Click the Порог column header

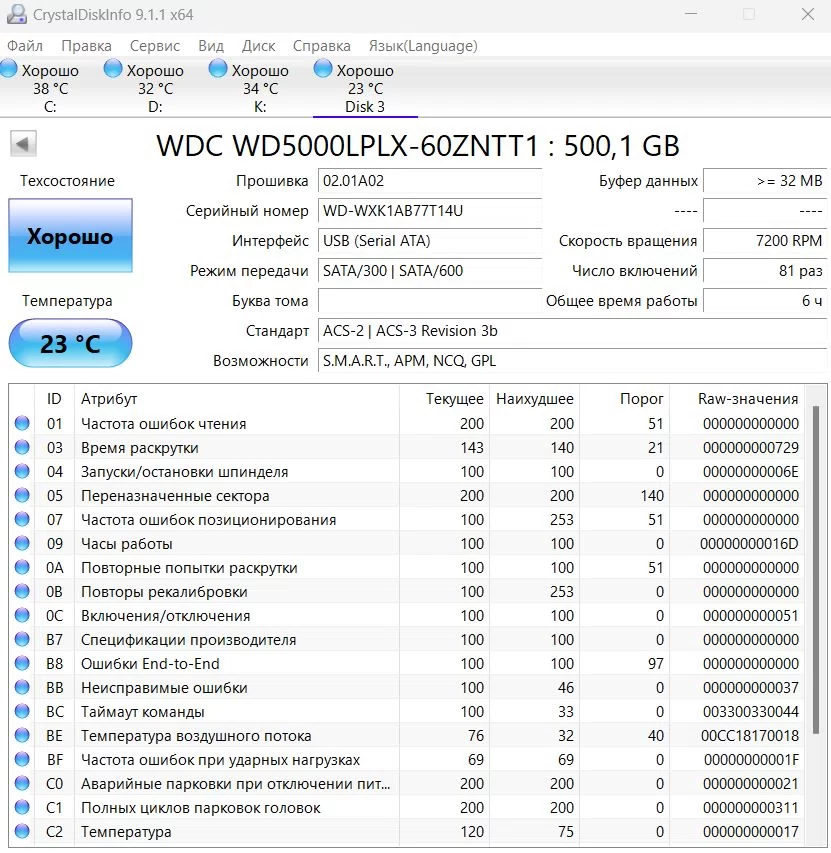624,399
